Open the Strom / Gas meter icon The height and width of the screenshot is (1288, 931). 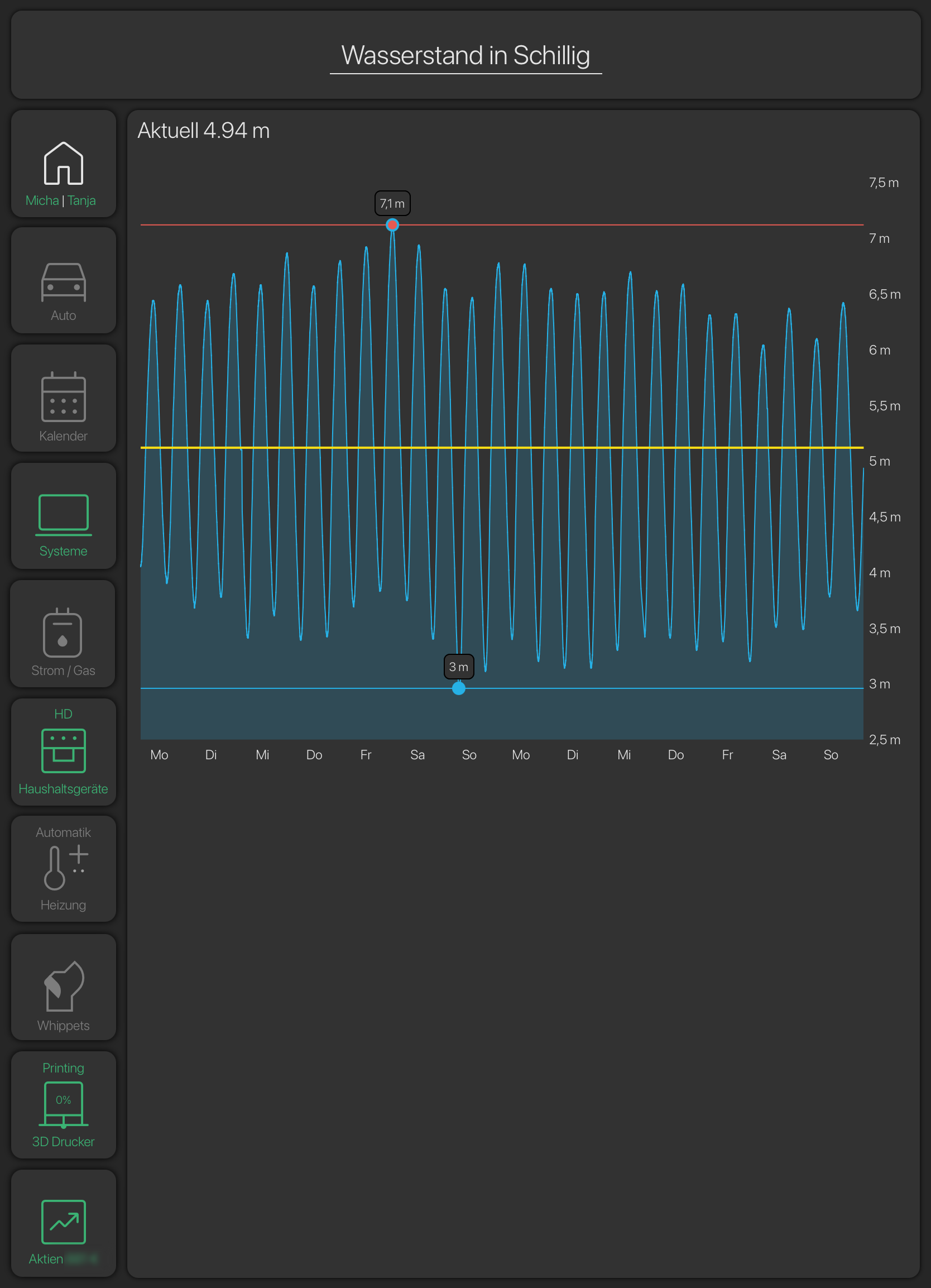pos(63,632)
